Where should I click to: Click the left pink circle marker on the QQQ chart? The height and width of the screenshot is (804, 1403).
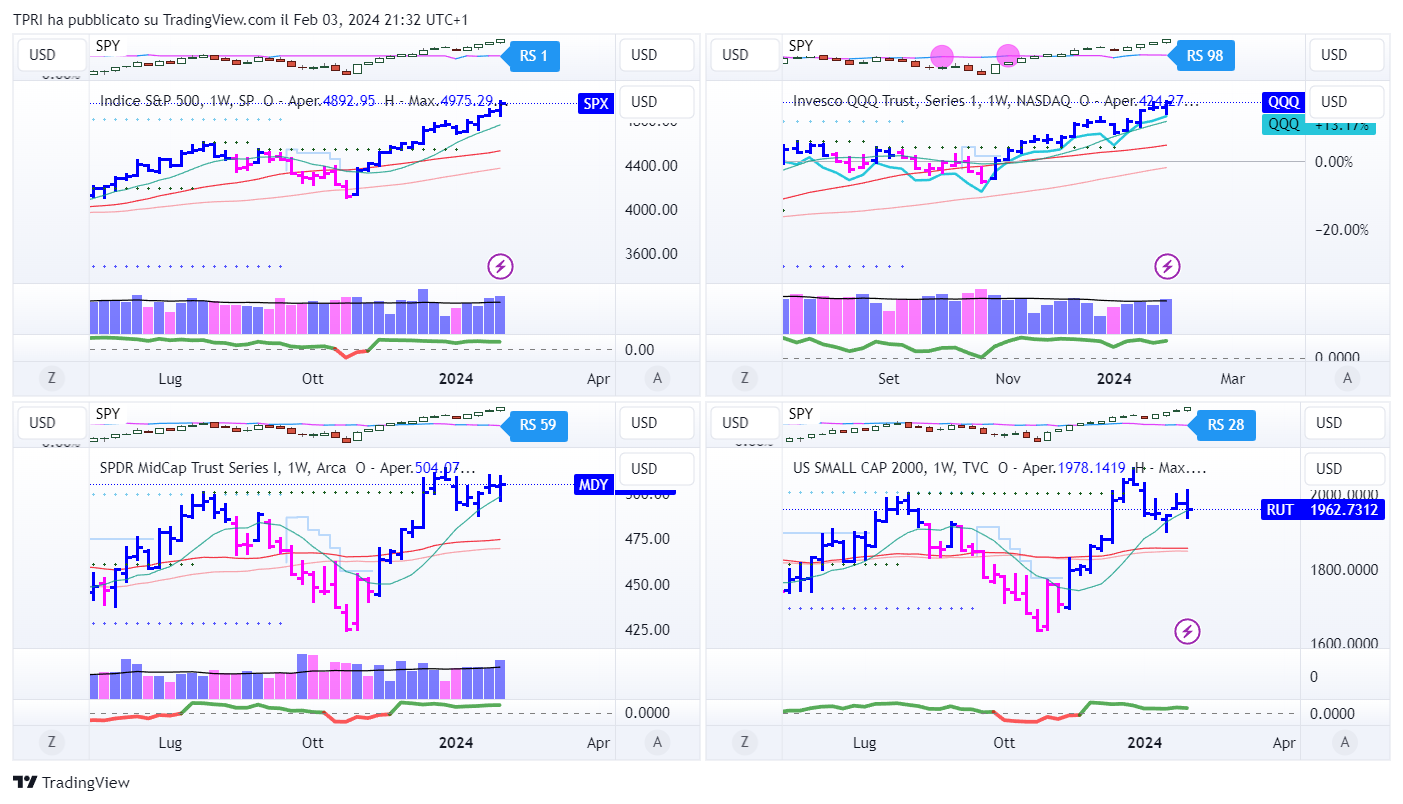[942, 56]
